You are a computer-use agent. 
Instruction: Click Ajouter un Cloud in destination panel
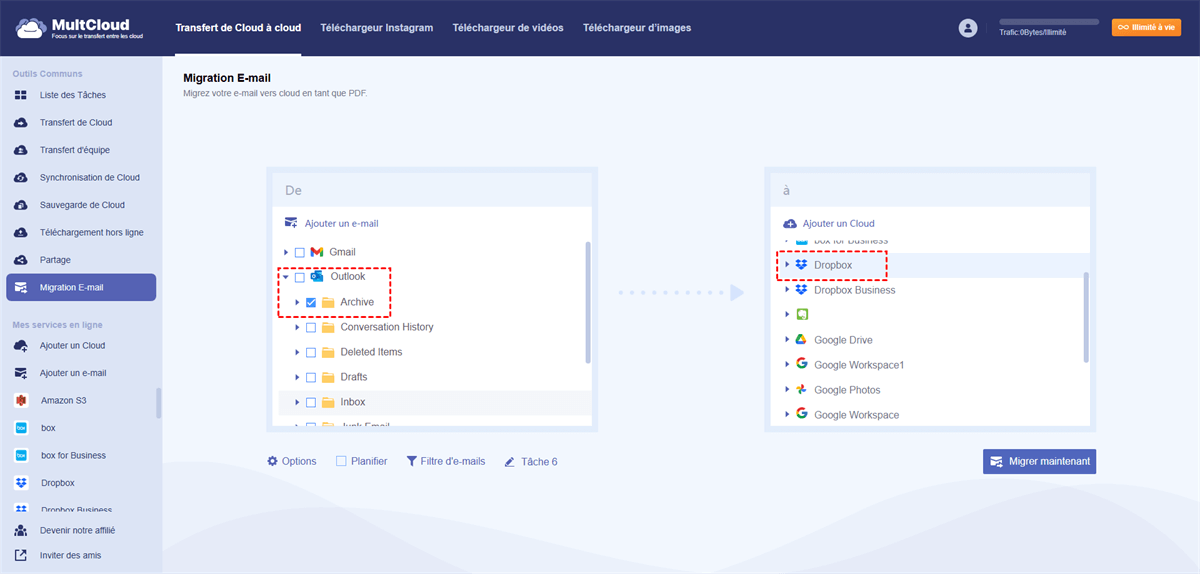(x=829, y=224)
